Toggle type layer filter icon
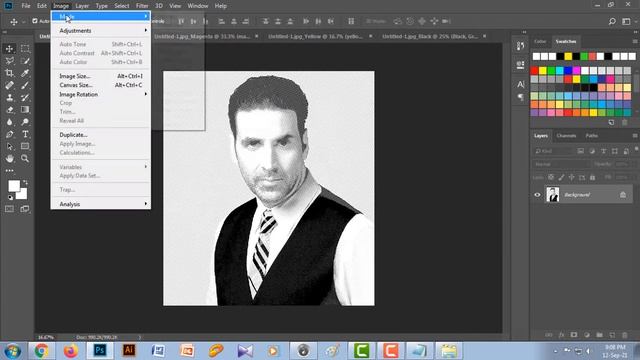 (x=603, y=151)
